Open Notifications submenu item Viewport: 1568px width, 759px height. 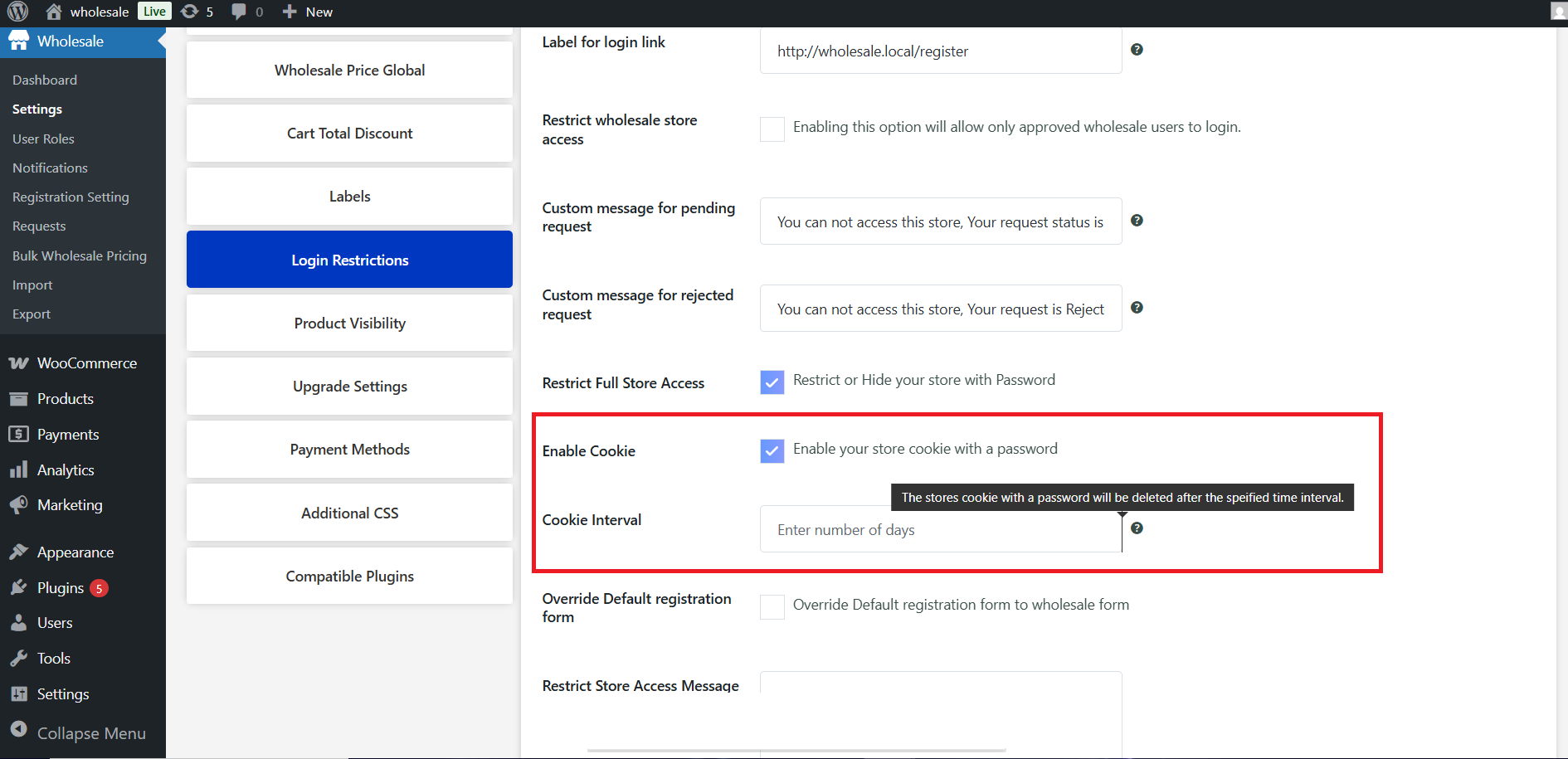[50, 168]
